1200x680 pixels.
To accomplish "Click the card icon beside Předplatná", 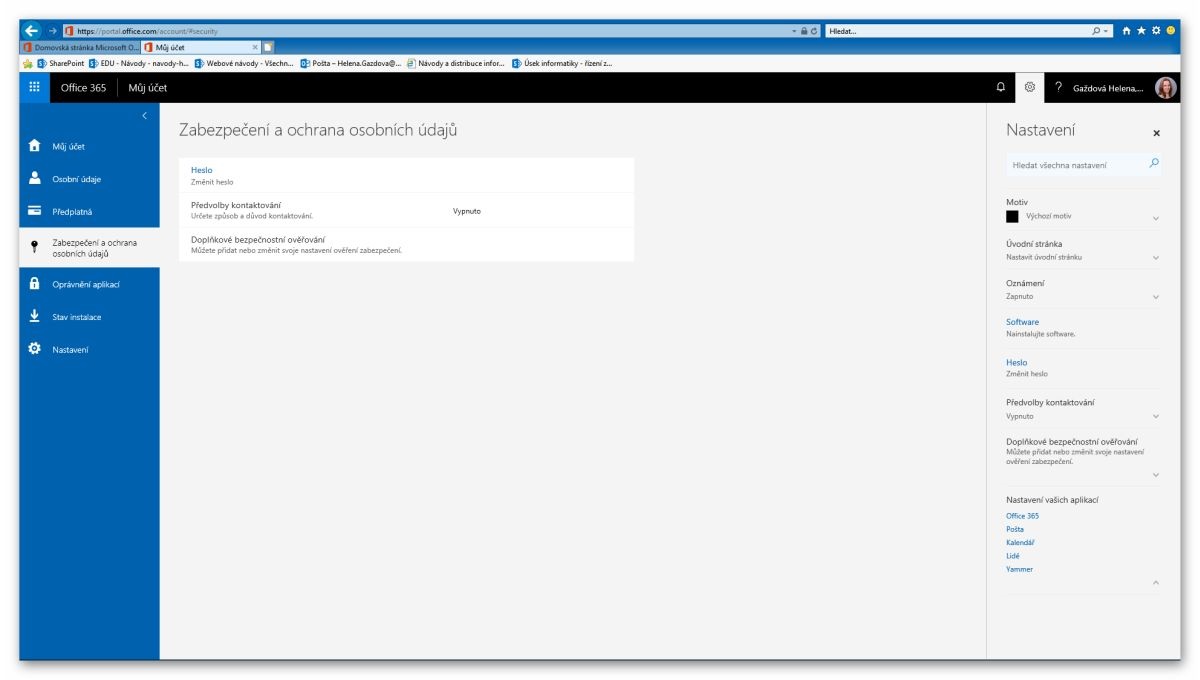I will tap(35, 211).
